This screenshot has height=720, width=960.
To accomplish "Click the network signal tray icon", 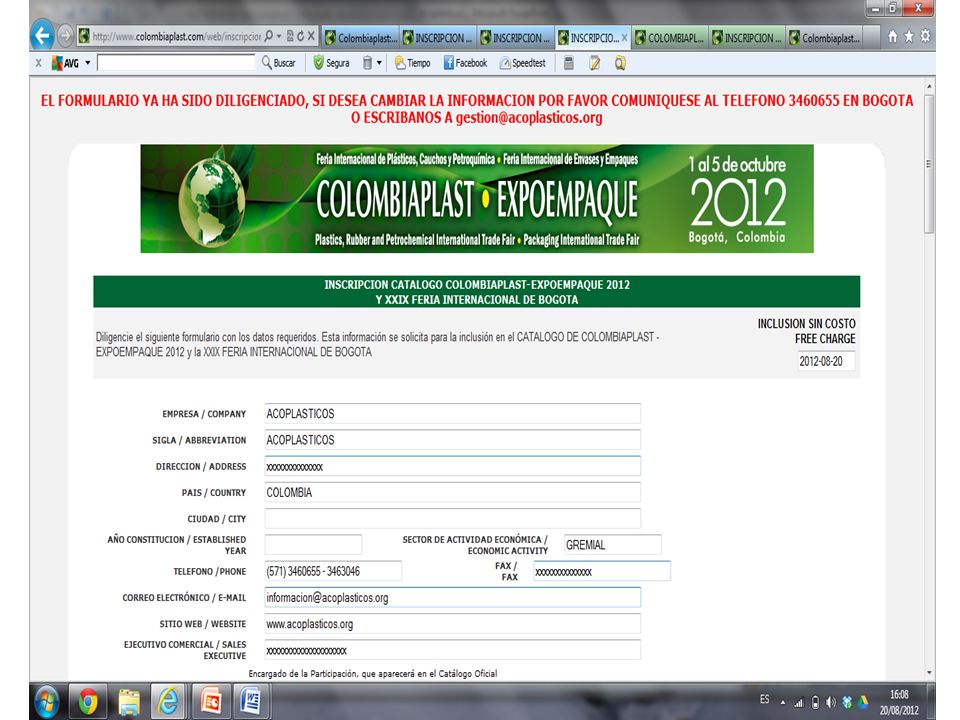I will (x=798, y=702).
